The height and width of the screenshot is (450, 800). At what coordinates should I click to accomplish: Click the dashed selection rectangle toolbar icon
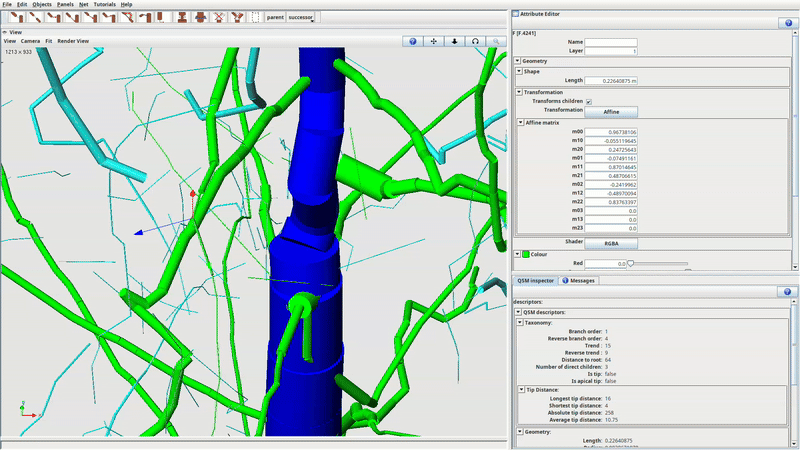(x=256, y=17)
